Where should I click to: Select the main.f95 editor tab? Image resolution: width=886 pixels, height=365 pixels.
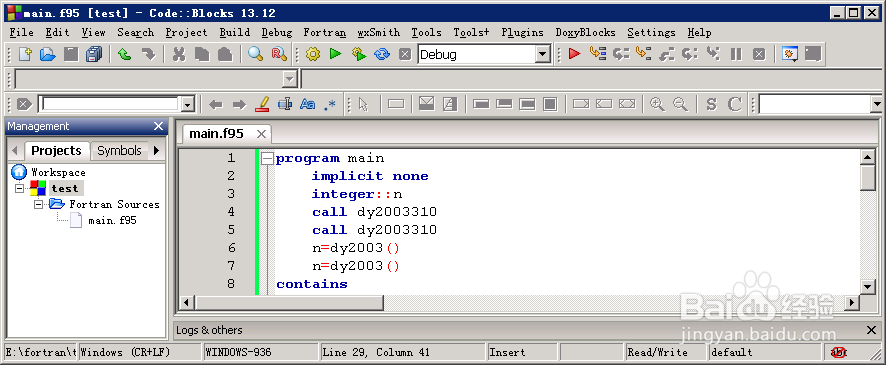[x=216, y=134]
